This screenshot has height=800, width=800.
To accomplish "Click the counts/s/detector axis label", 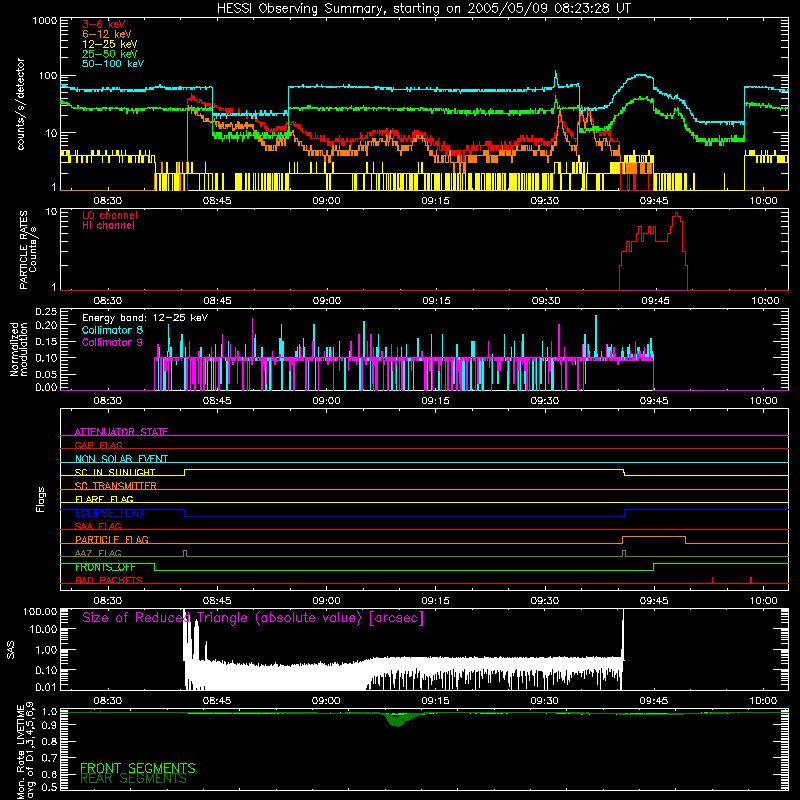I will [x=21, y=104].
